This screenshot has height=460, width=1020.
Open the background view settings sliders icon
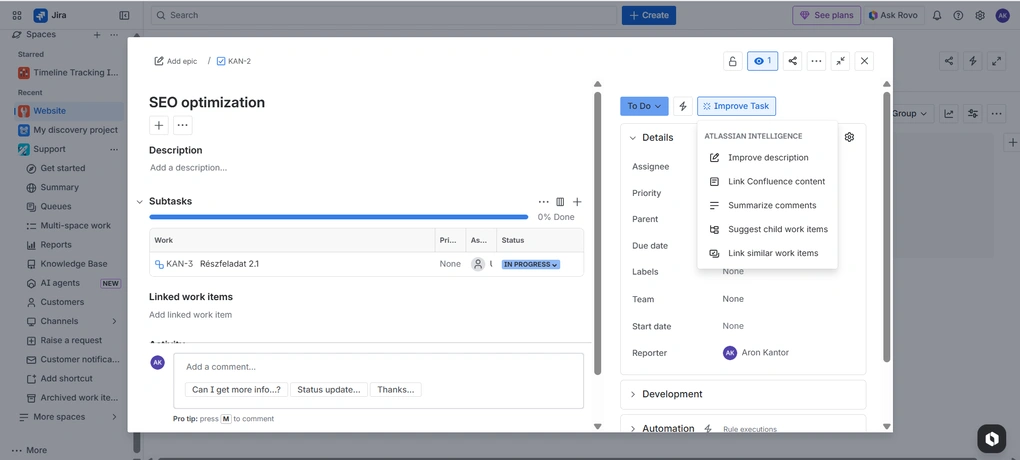tap(973, 114)
